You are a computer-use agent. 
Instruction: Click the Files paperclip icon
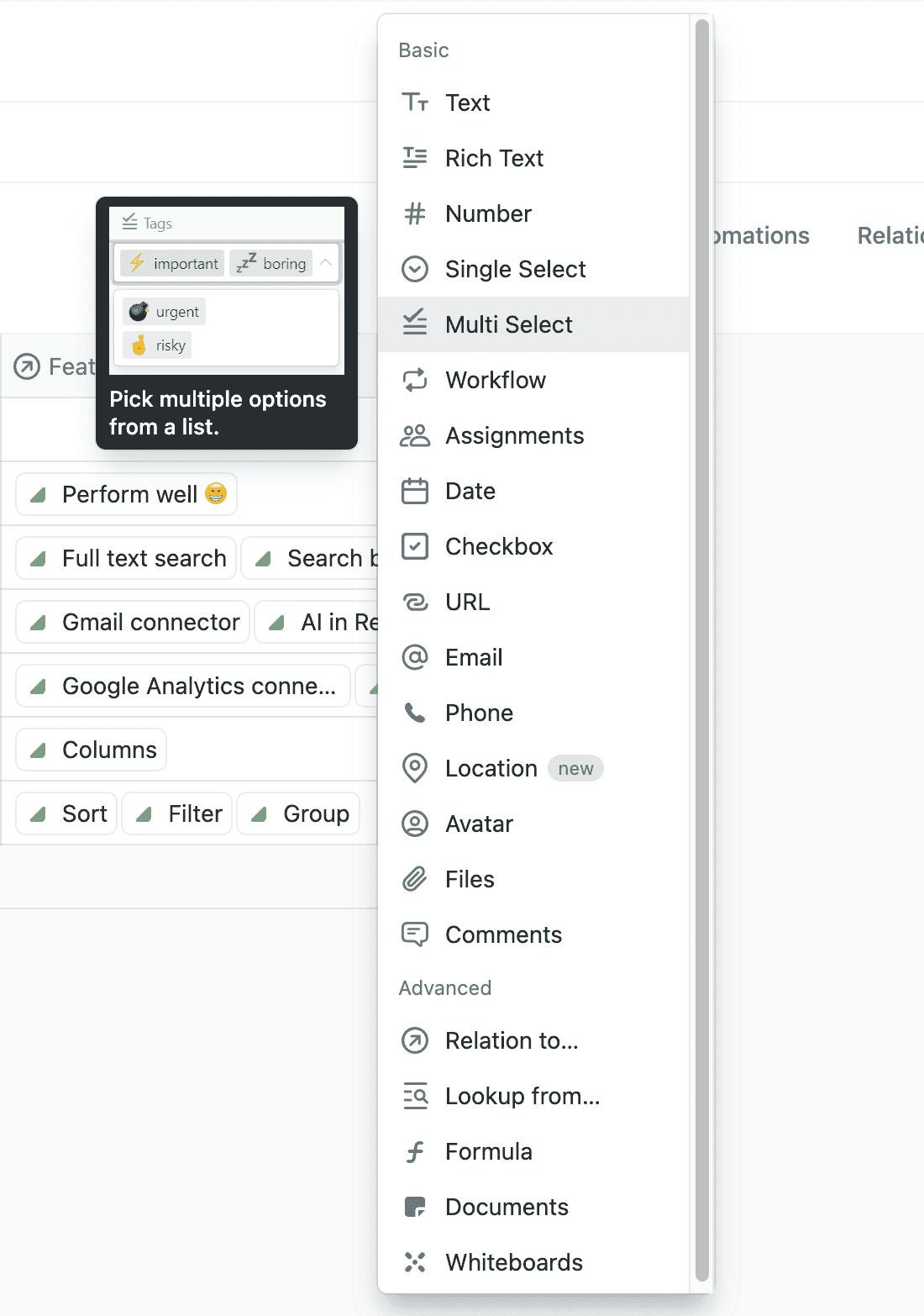point(415,879)
